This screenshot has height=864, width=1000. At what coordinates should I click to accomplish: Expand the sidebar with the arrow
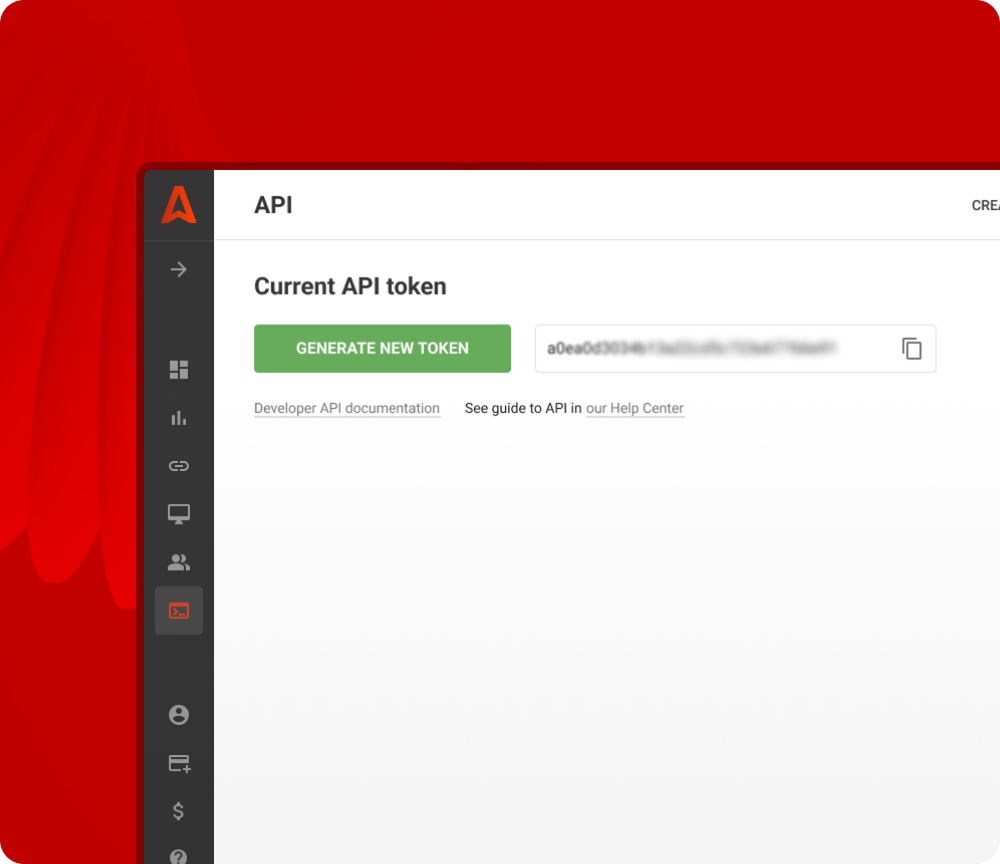point(179,269)
